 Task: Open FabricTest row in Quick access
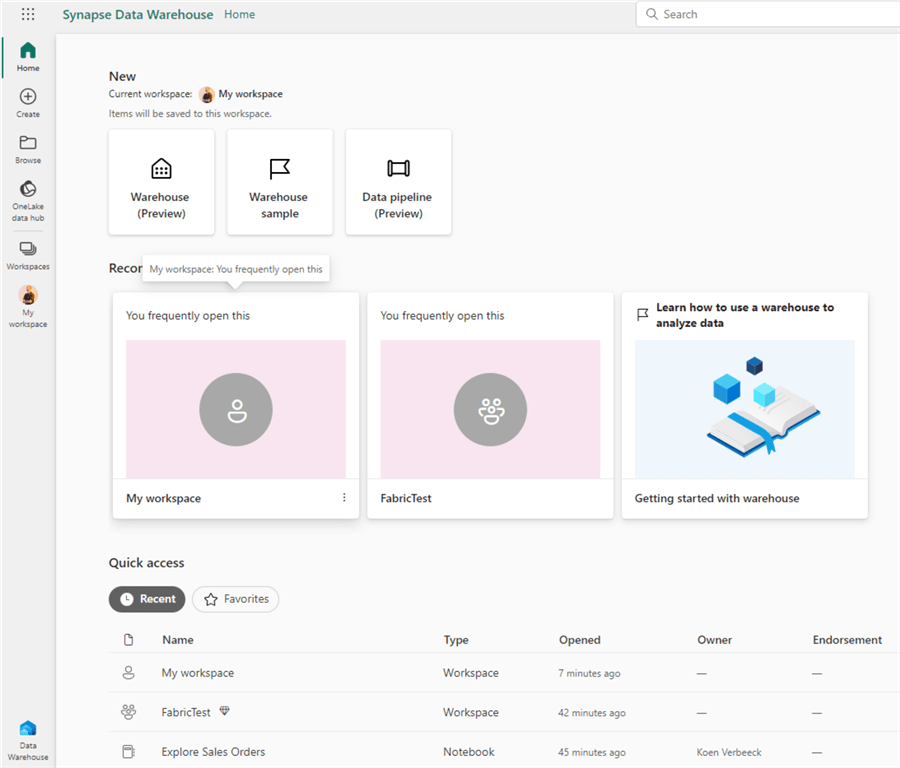(x=504, y=712)
